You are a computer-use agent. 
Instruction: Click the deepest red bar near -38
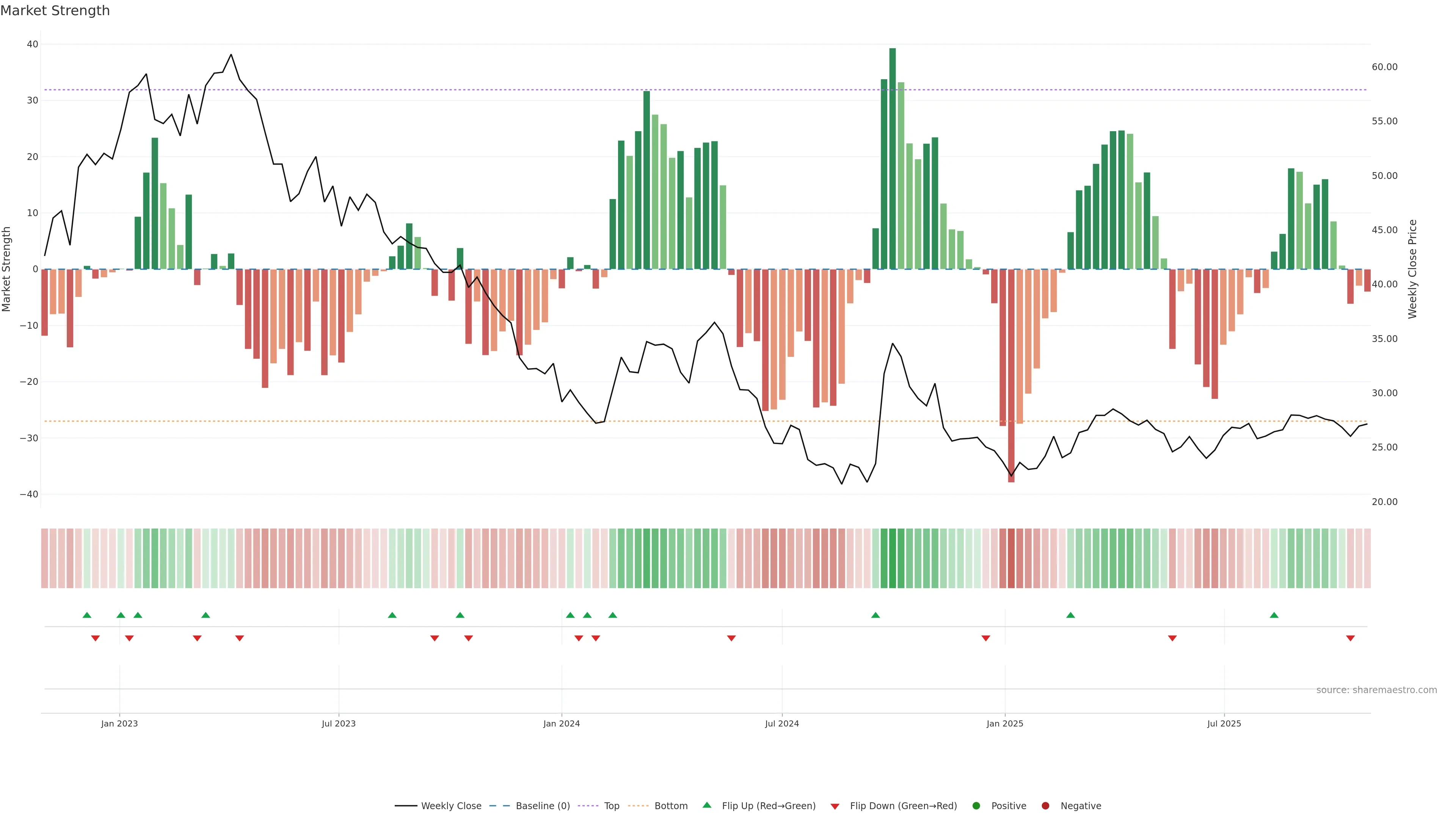coord(1011,375)
